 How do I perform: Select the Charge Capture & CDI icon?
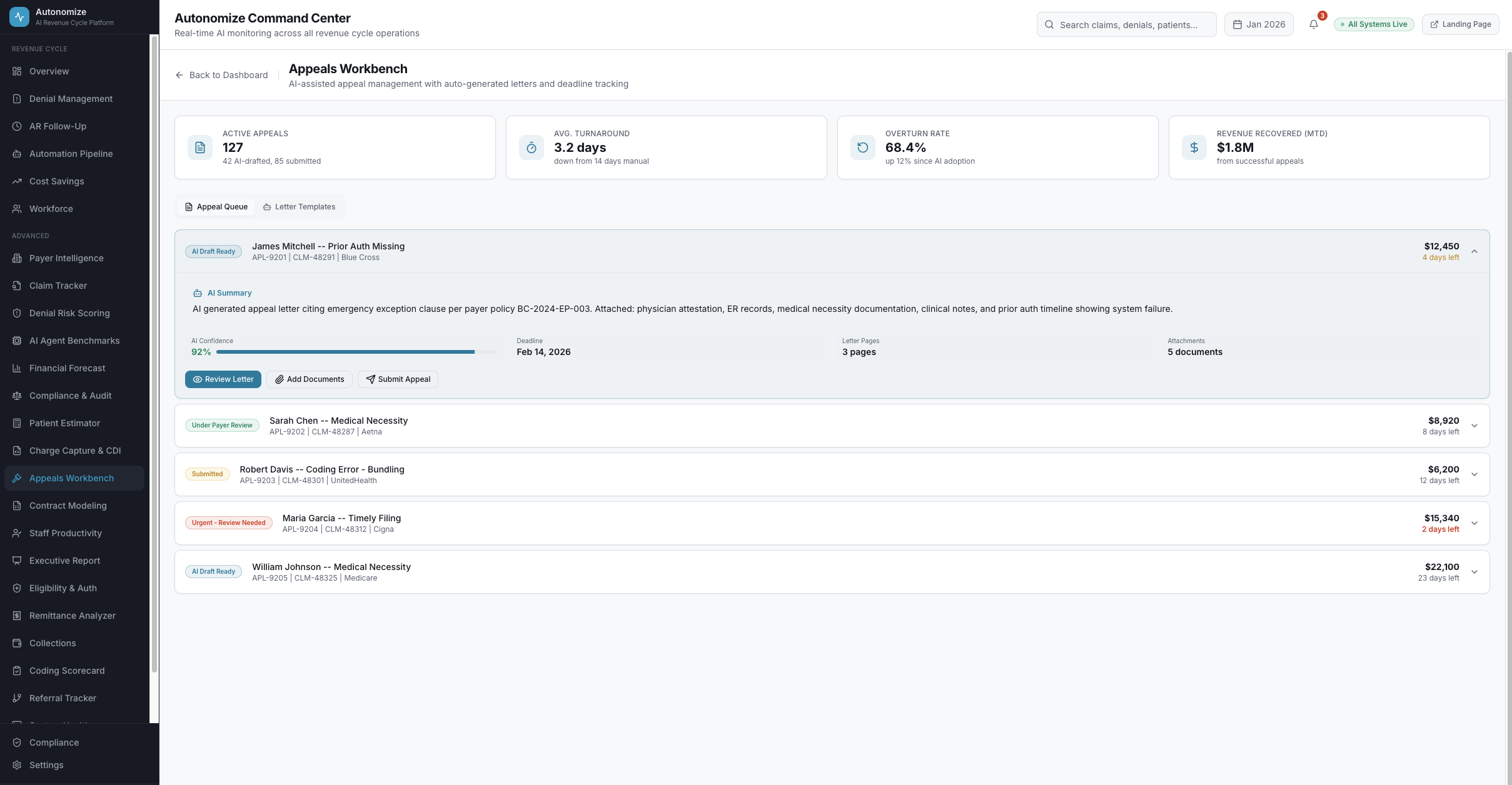tap(17, 451)
